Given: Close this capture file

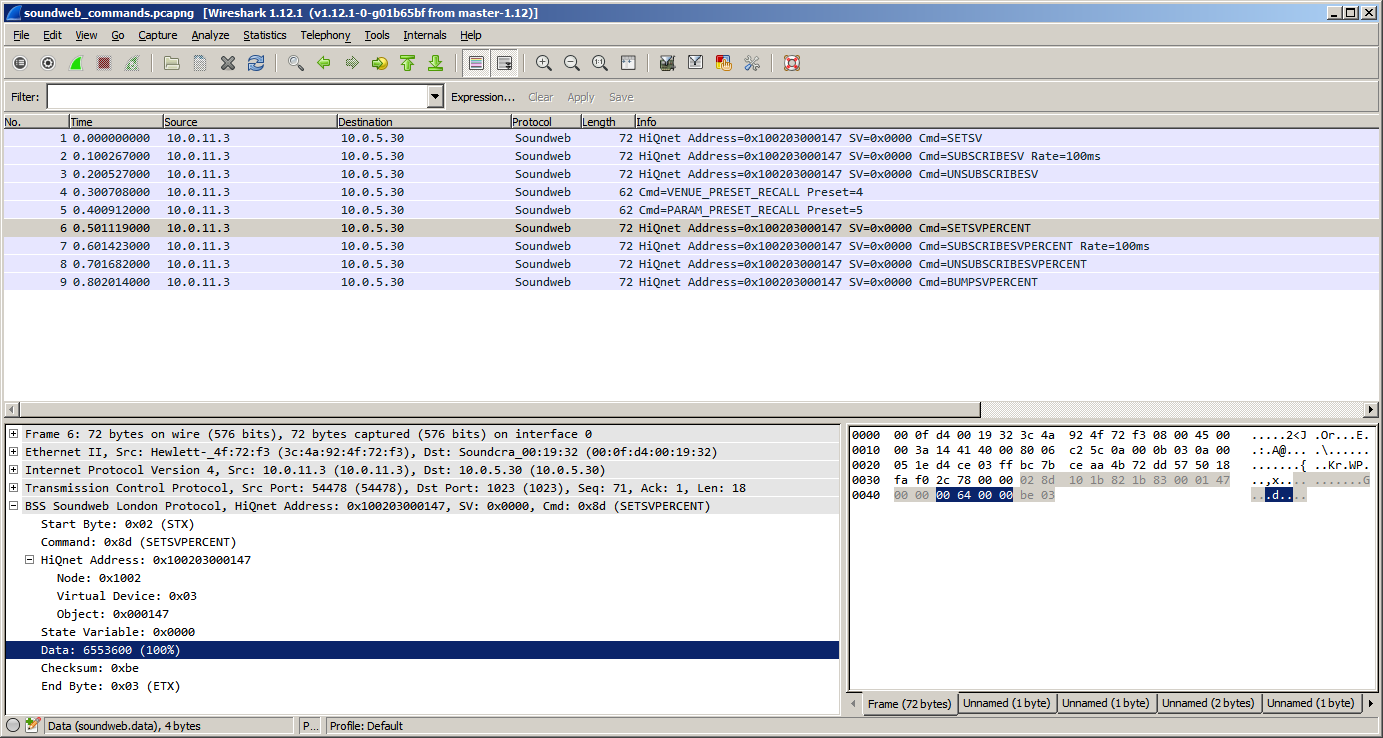Looking at the screenshot, I should (x=228, y=63).
